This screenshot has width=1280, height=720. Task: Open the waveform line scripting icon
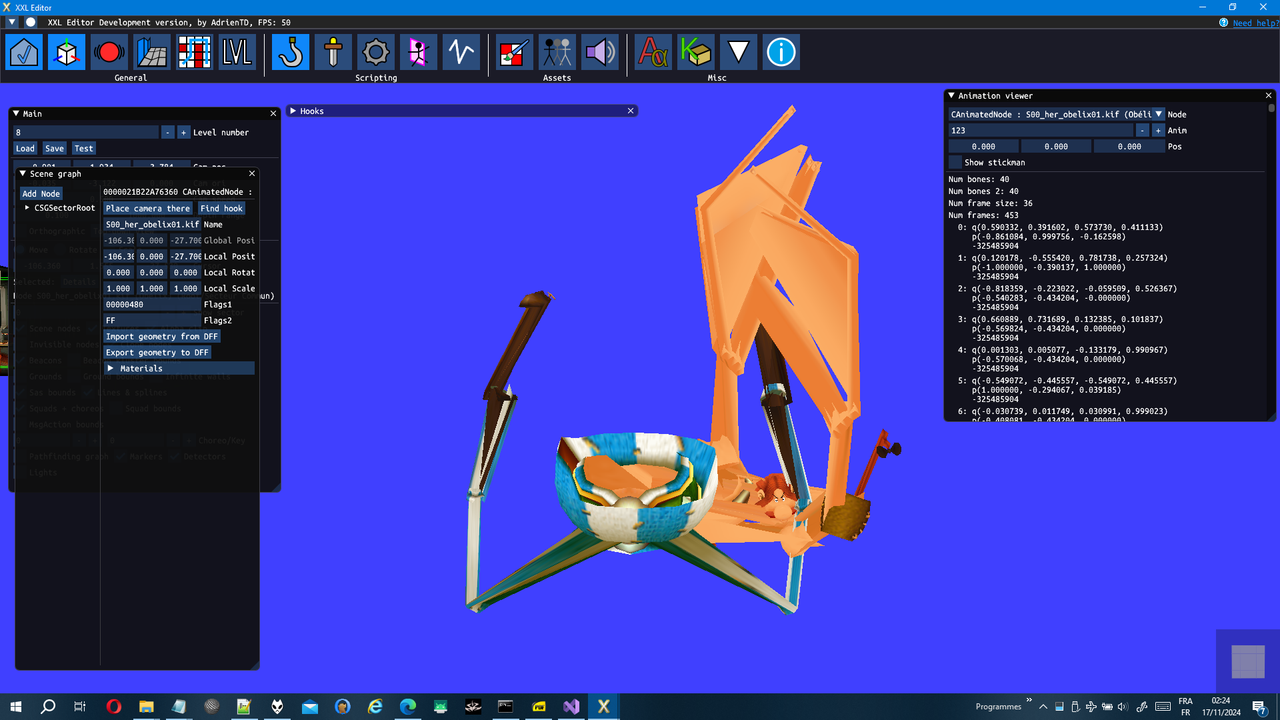coord(461,52)
